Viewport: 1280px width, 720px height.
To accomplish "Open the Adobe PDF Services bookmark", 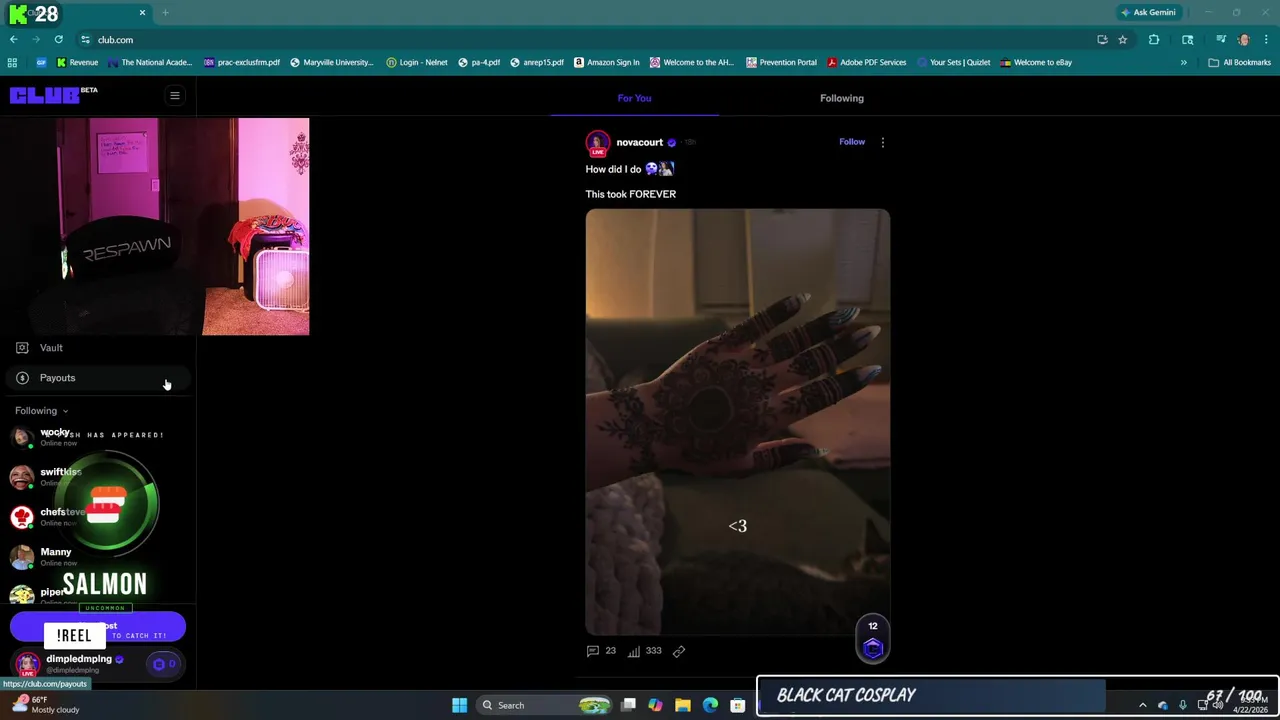I will click(866, 62).
